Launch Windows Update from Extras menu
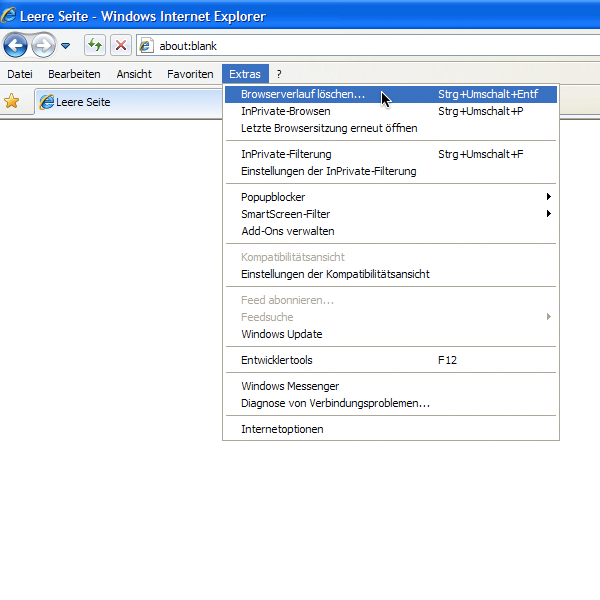The width and height of the screenshot is (600, 600). tap(391, 334)
